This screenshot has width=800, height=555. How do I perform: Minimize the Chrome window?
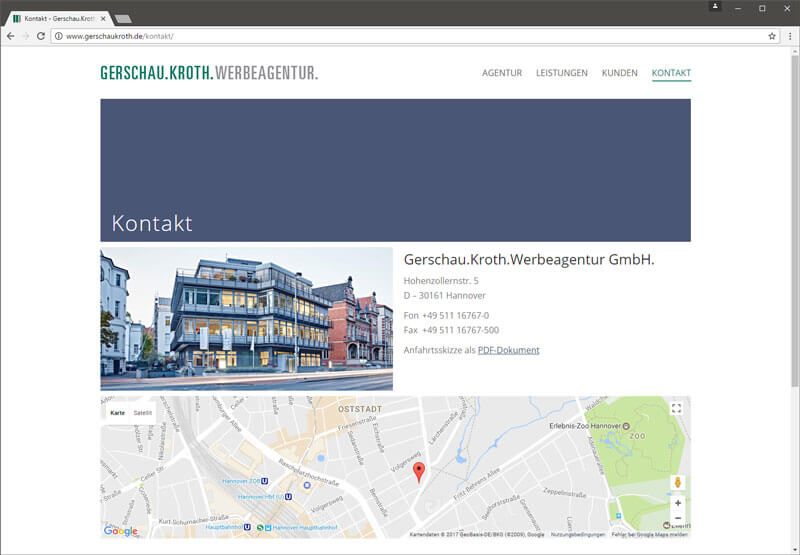tap(738, 8)
